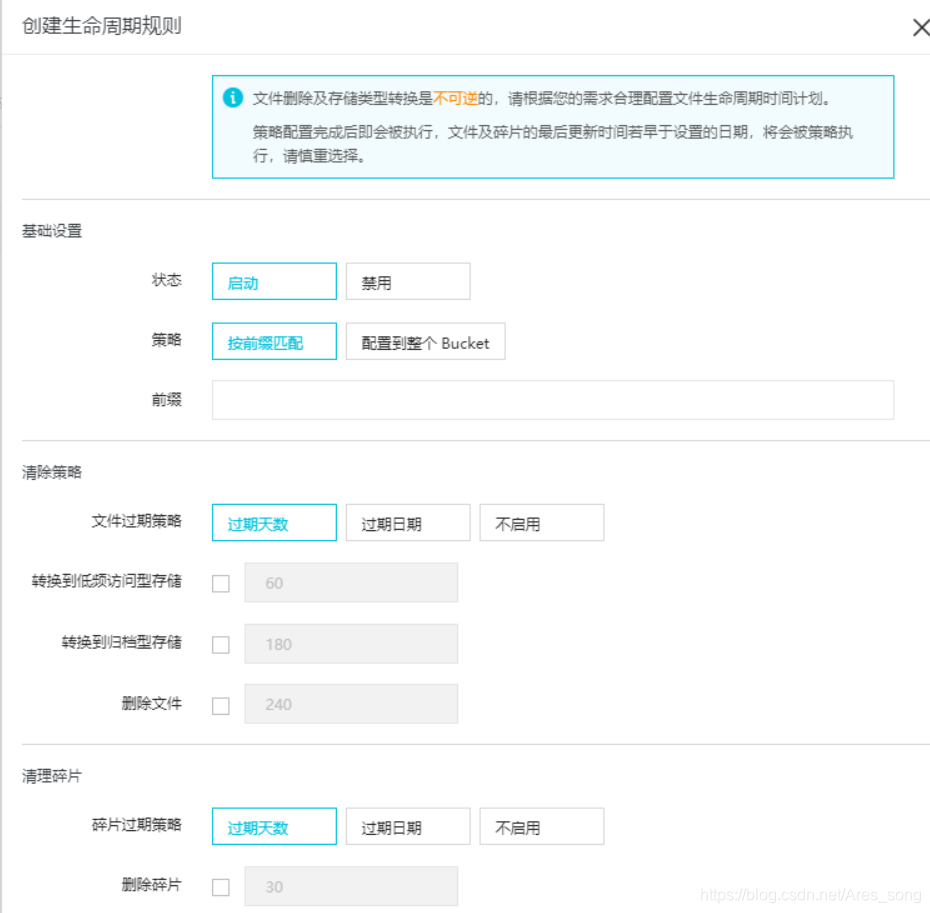Screen dimensions: 930x913
Task: Click the 删除文件 label
Action: [x=152, y=704]
